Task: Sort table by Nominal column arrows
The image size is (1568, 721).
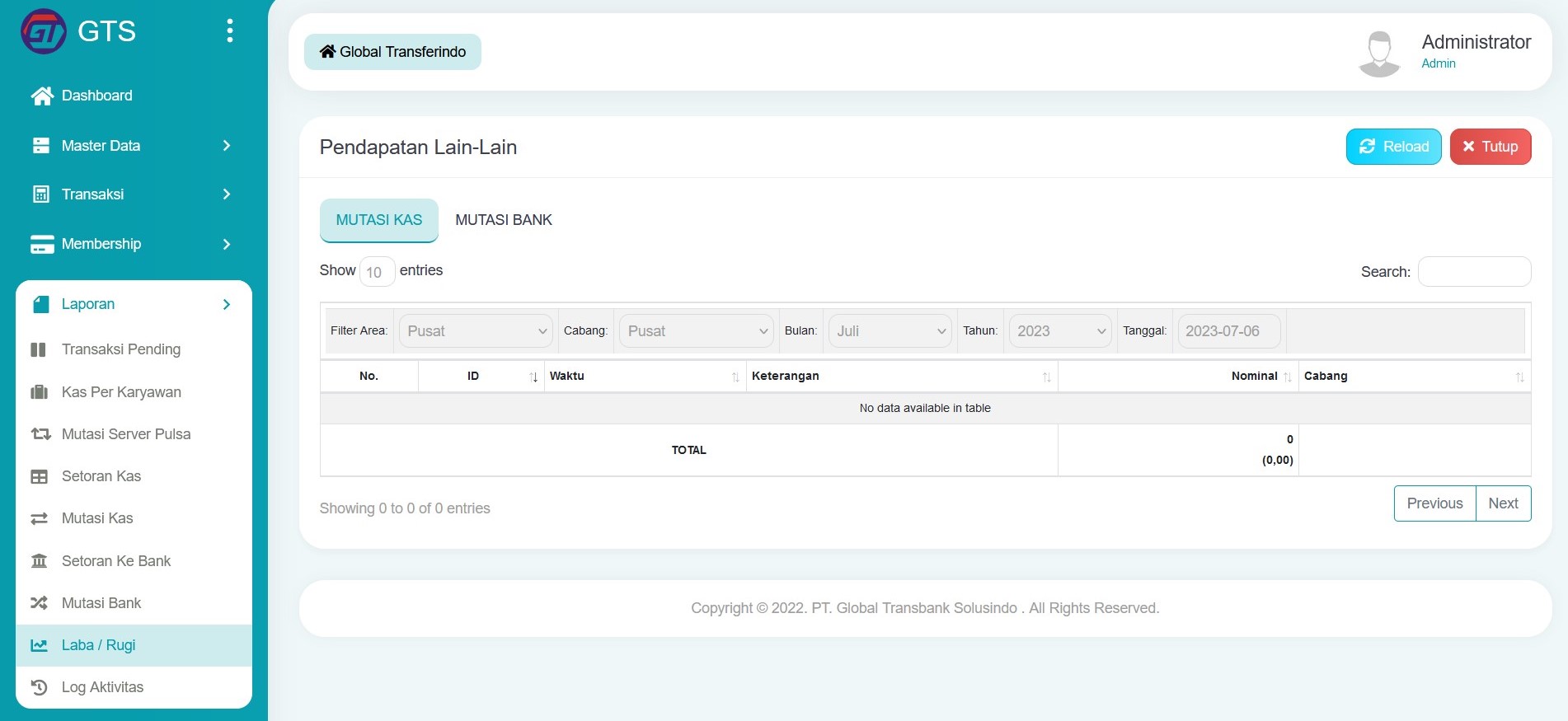Action: 1287,377
